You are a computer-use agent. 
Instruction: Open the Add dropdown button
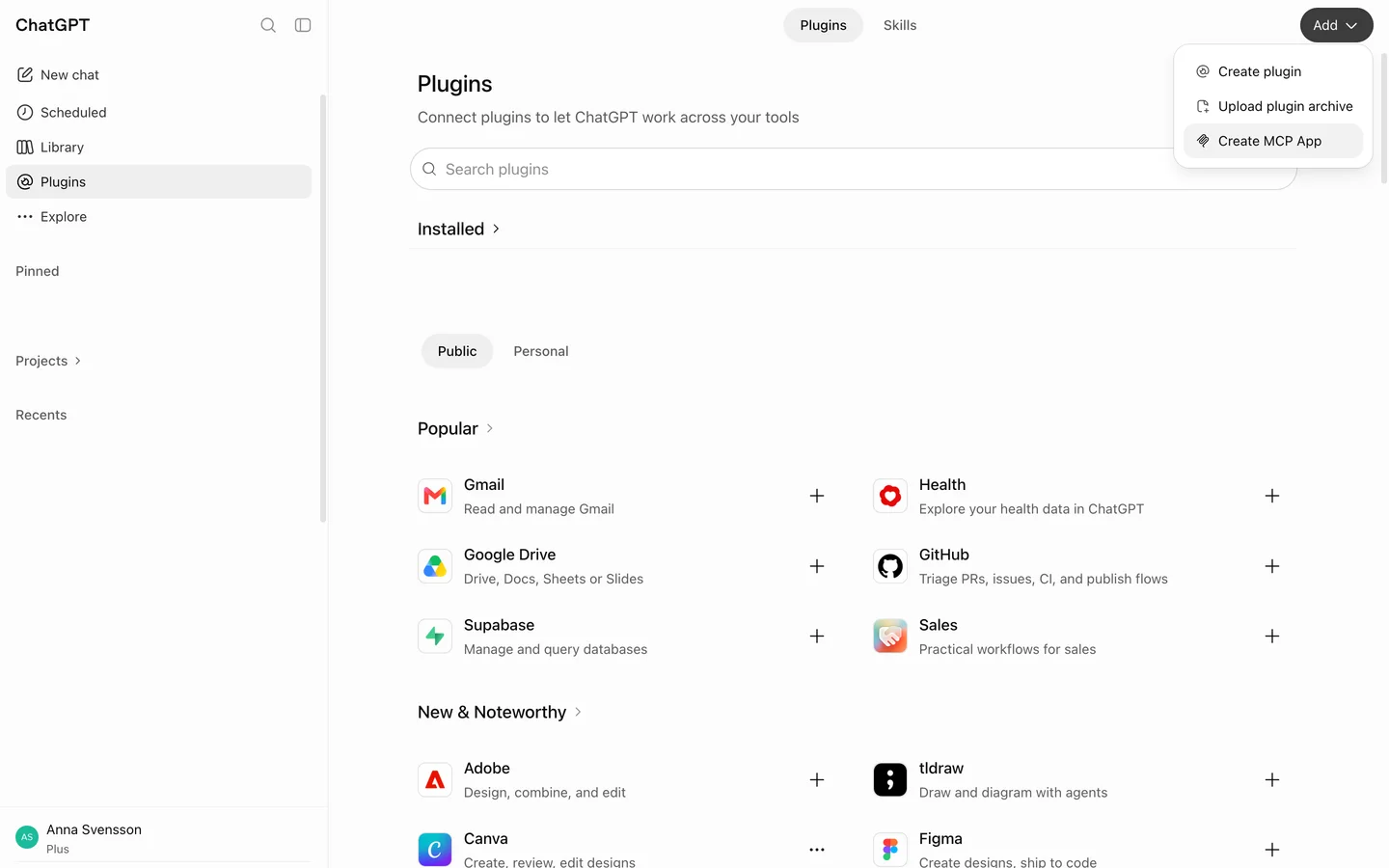pyautogui.click(x=1336, y=25)
